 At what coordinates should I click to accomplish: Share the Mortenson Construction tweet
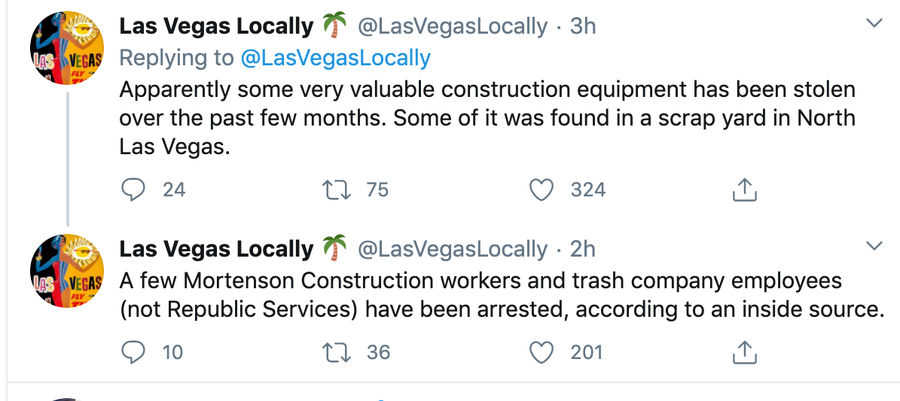[744, 352]
